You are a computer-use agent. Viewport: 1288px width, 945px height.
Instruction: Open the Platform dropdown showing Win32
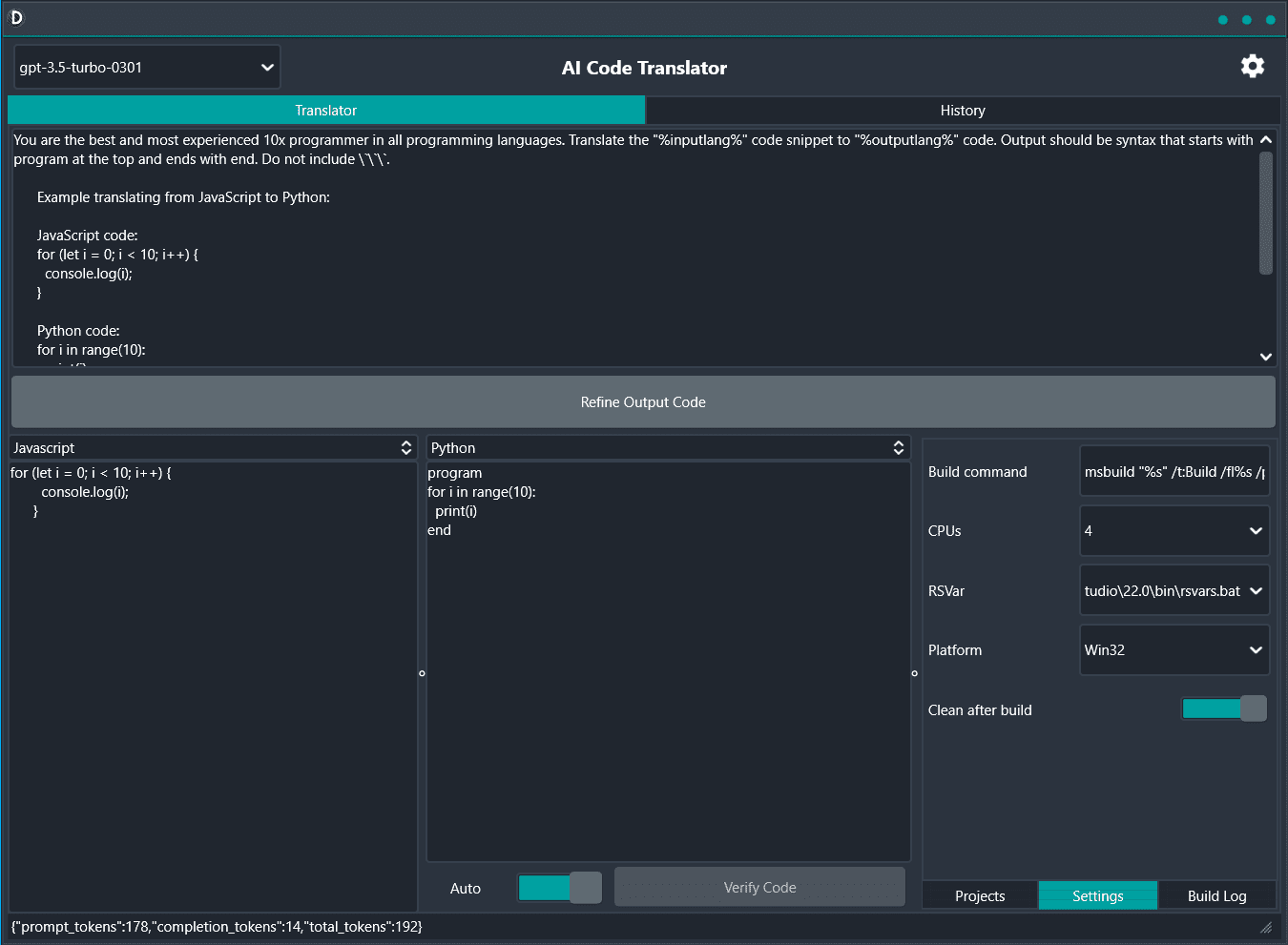pyautogui.click(x=1174, y=650)
